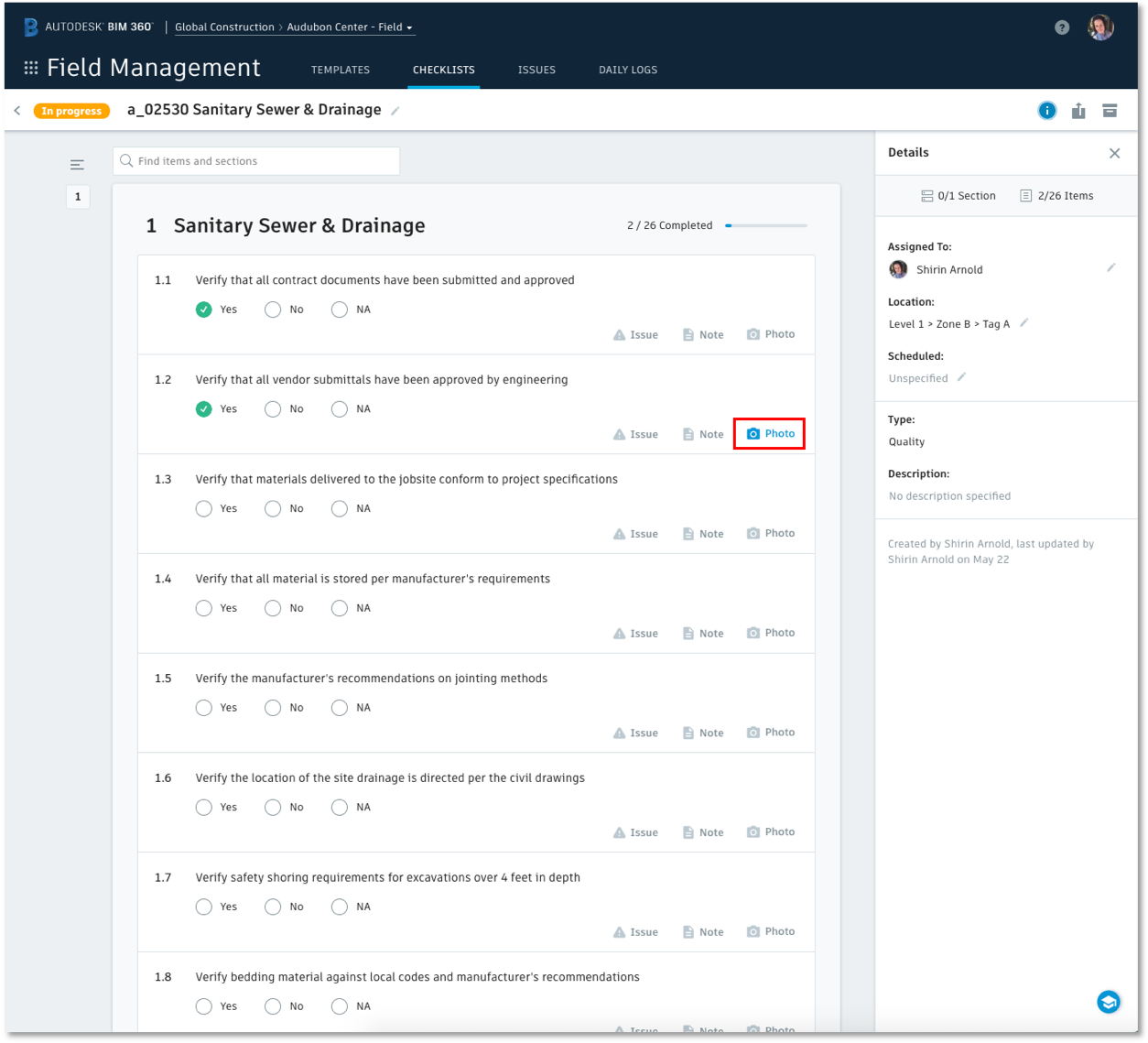Follow the Global Construction breadcrumb link
Image resolution: width=1148 pixels, height=1043 pixels.
pos(224,27)
